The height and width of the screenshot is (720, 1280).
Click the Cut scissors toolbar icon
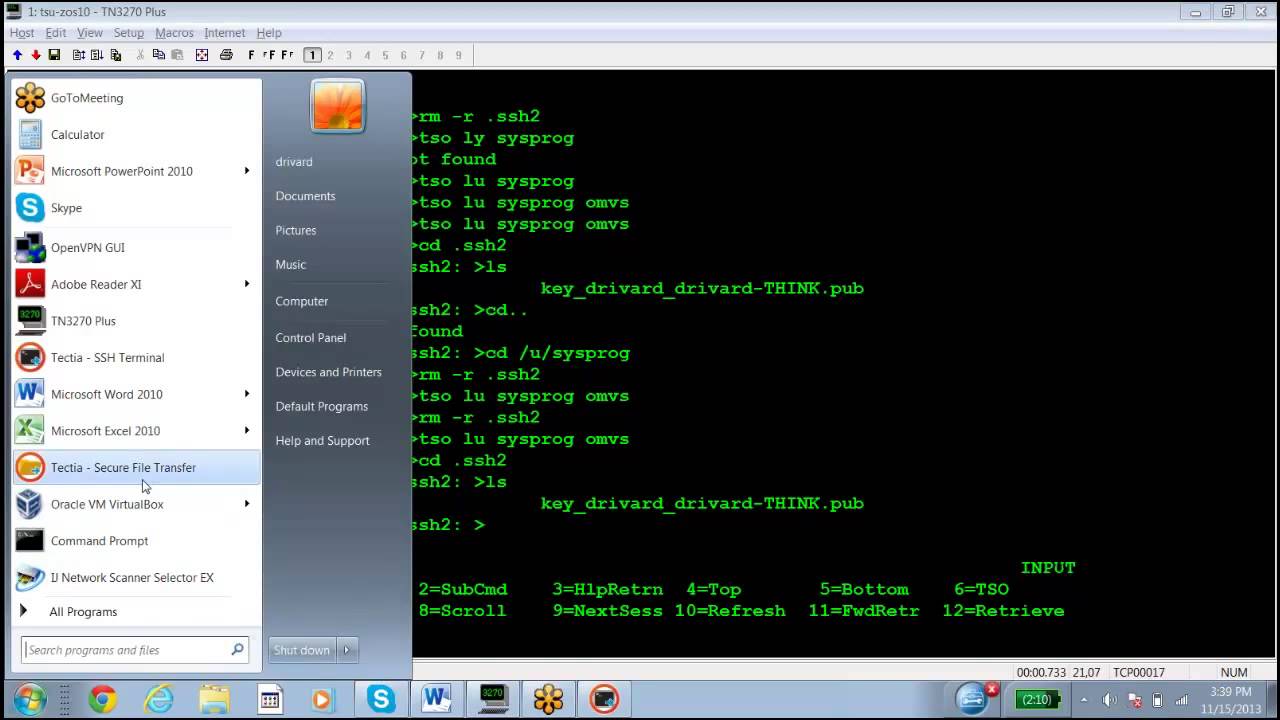coord(140,55)
